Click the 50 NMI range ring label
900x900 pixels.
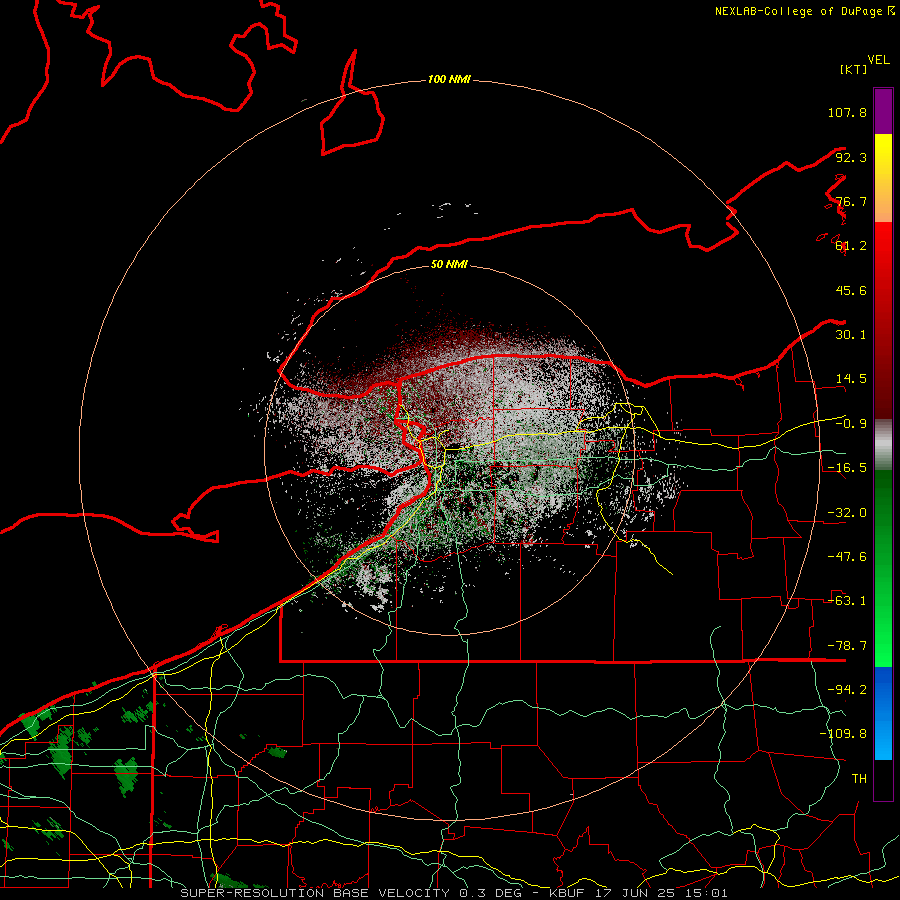pyautogui.click(x=449, y=264)
